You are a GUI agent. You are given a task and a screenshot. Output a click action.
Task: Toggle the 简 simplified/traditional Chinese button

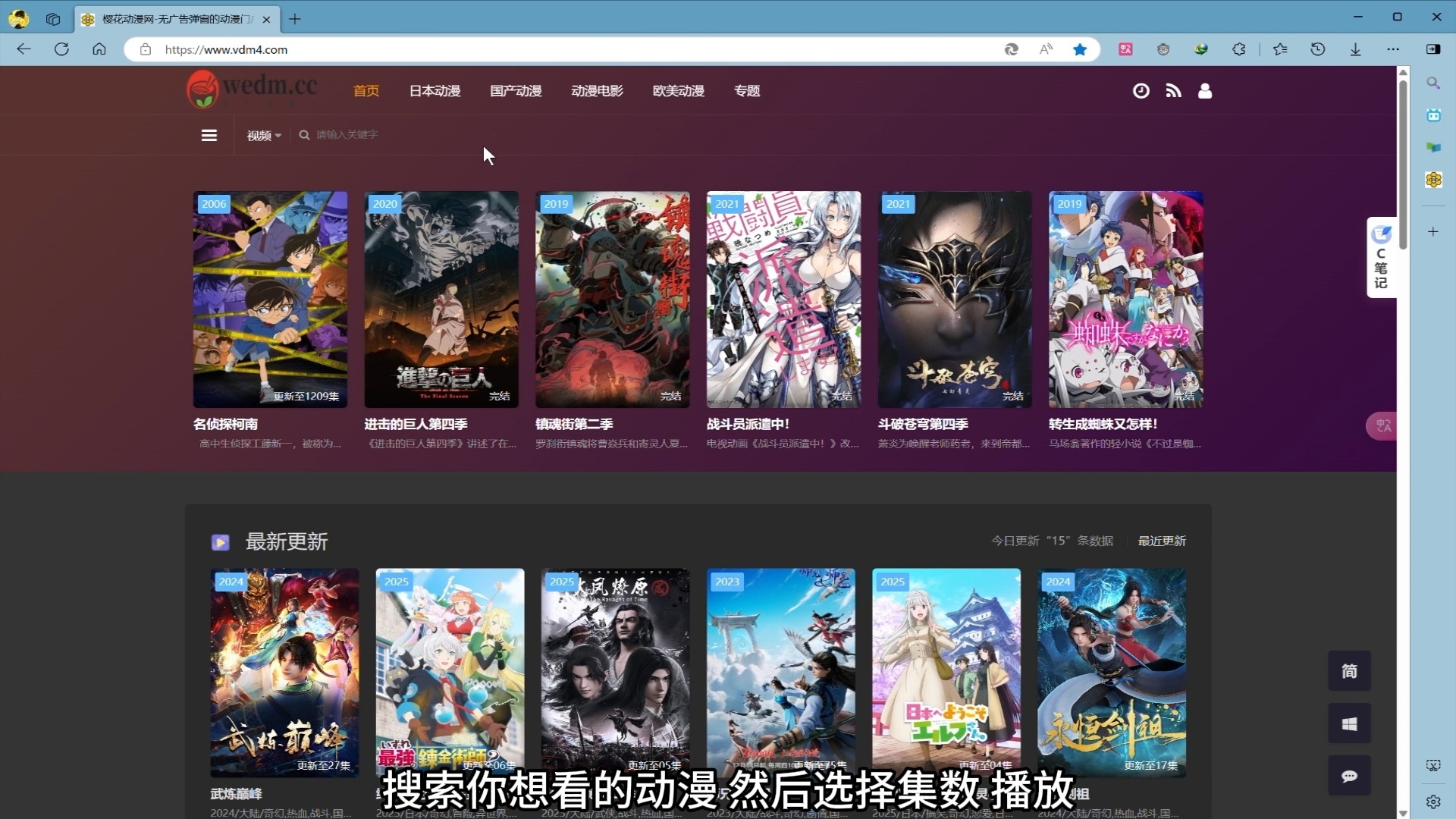1349,671
